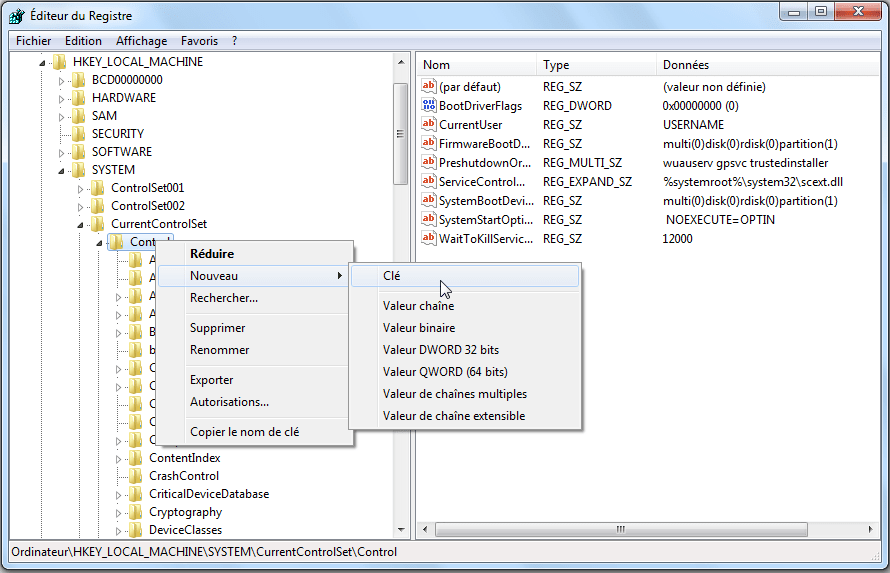Click the Cryptography folder icon
This screenshot has width=890, height=573.
coord(136,512)
